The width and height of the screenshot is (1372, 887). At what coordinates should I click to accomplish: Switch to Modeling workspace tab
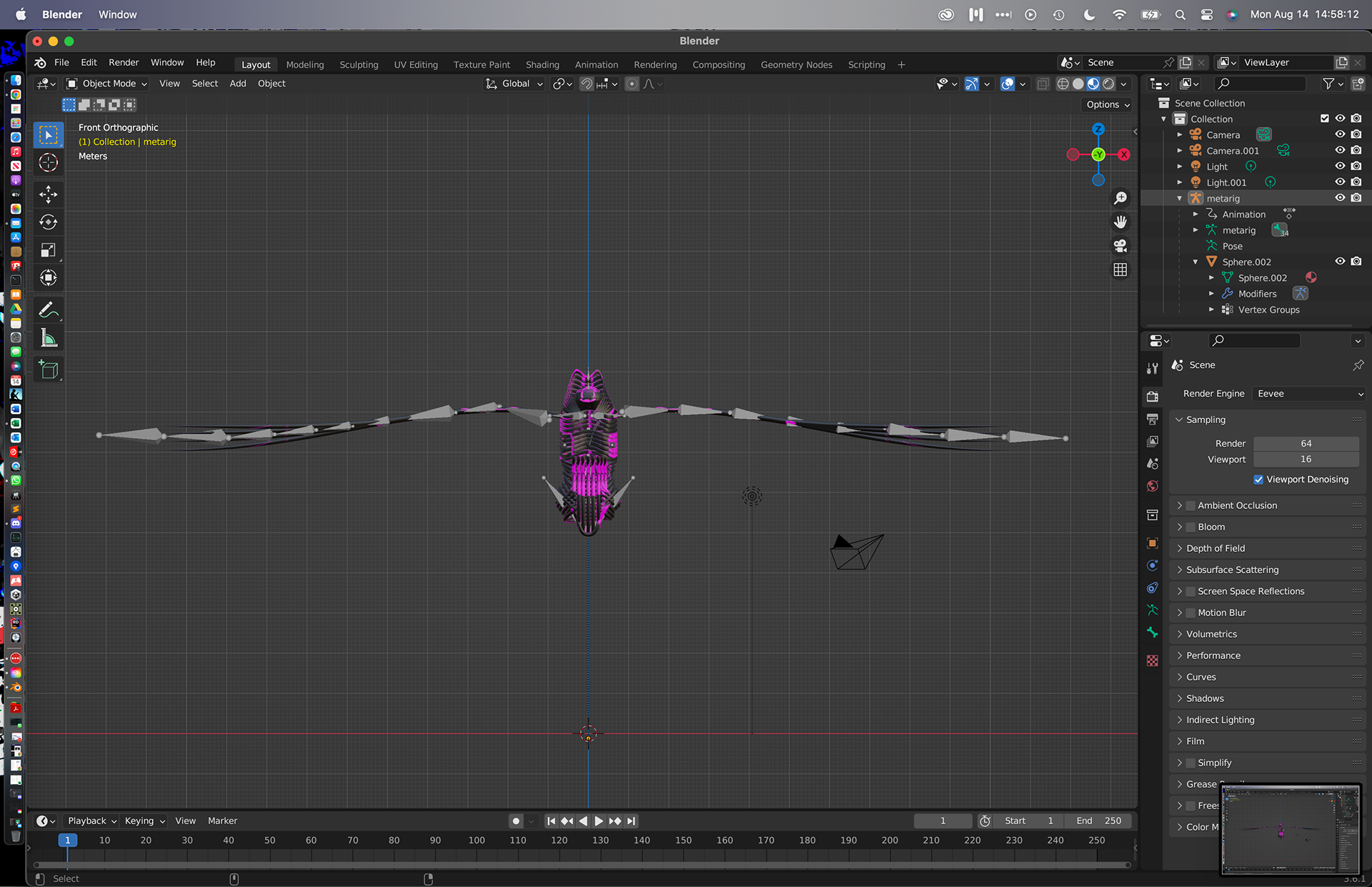coord(305,64)
